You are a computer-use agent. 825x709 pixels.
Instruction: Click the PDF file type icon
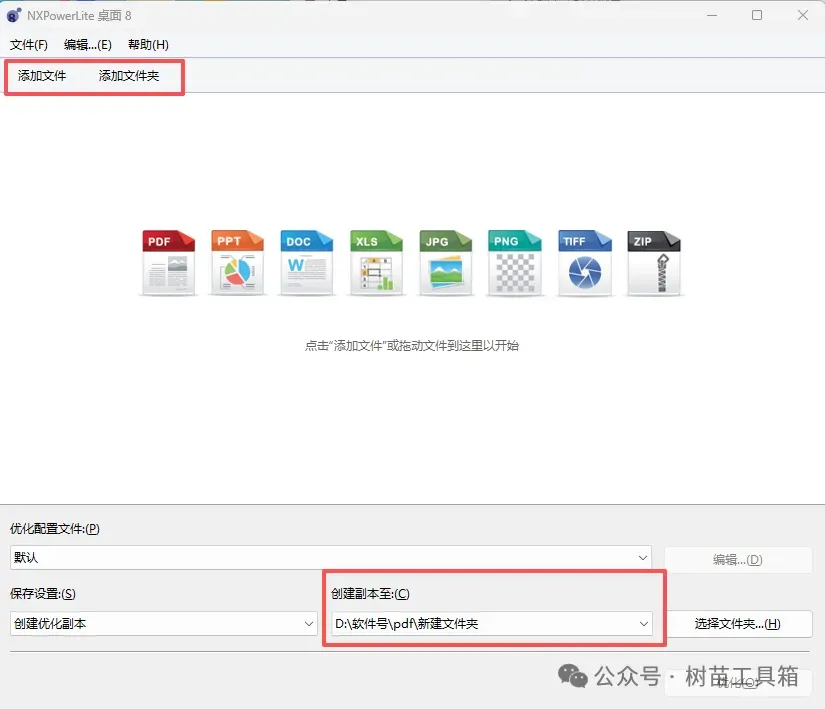[x=168, y=262]
